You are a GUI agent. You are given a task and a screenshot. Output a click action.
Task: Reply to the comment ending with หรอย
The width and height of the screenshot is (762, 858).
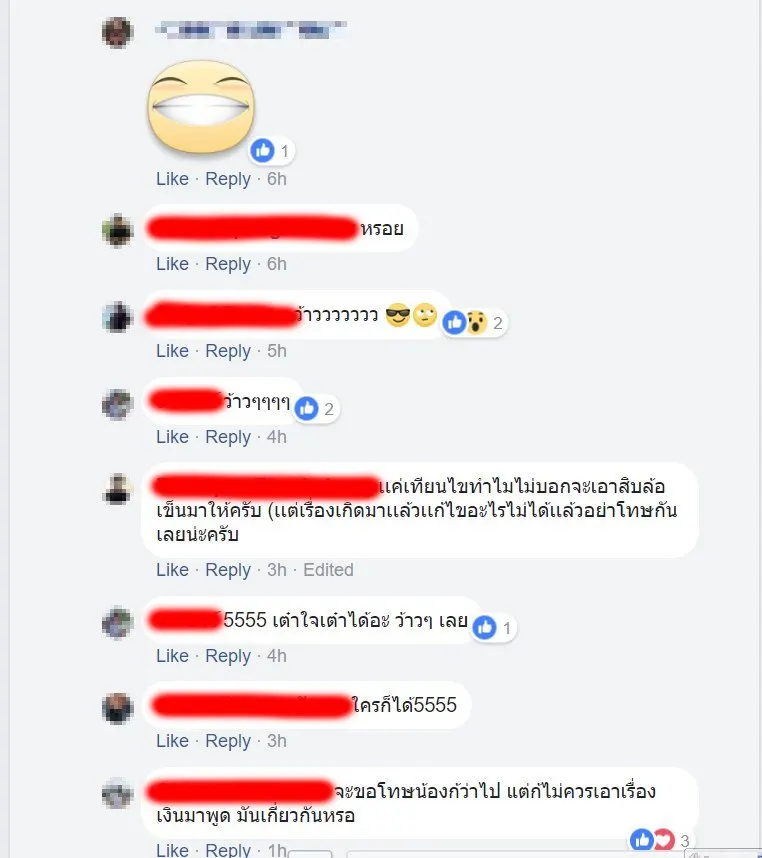pyautogui.click(x=228, y=264)
